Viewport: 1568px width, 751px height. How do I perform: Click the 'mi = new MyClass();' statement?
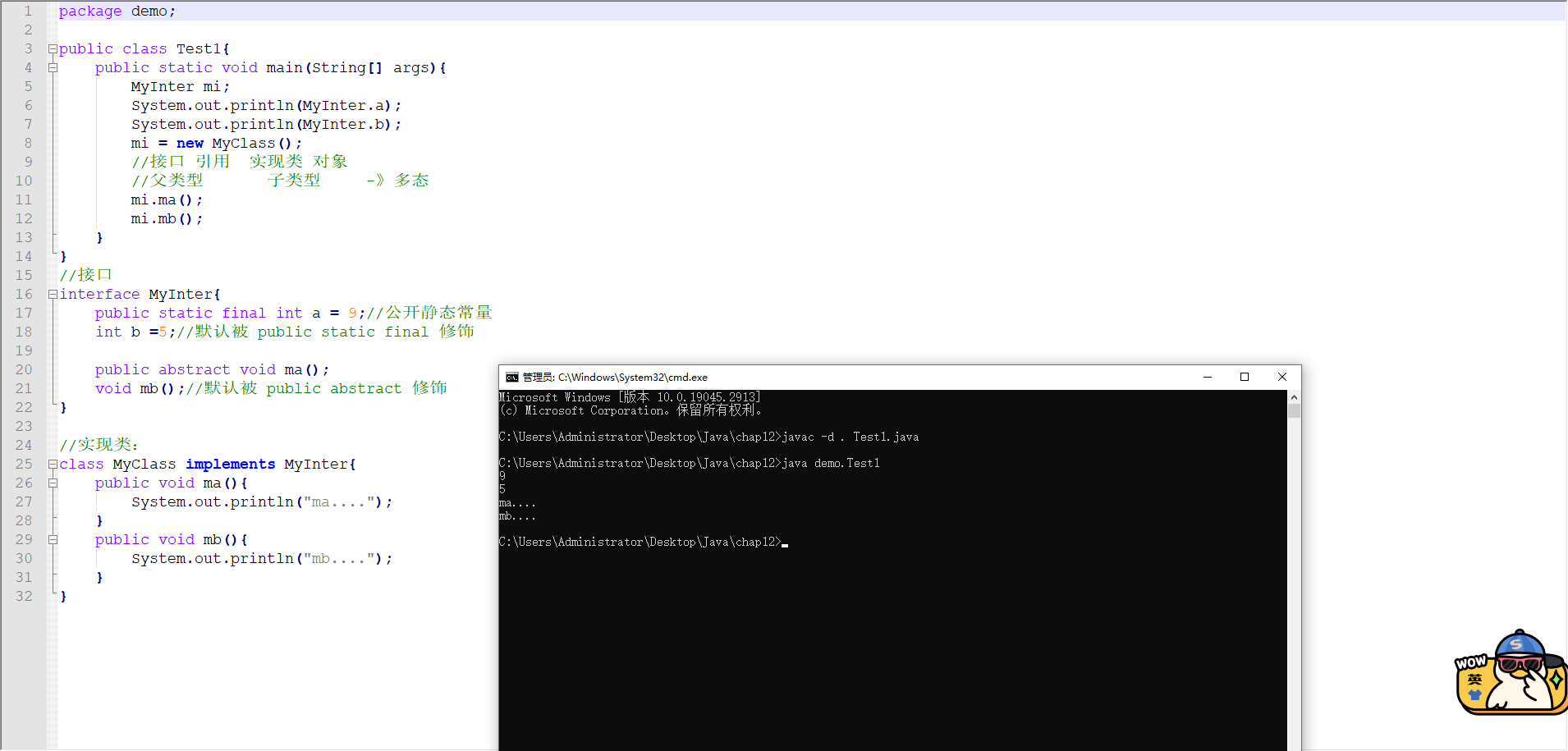click(217, 144)
